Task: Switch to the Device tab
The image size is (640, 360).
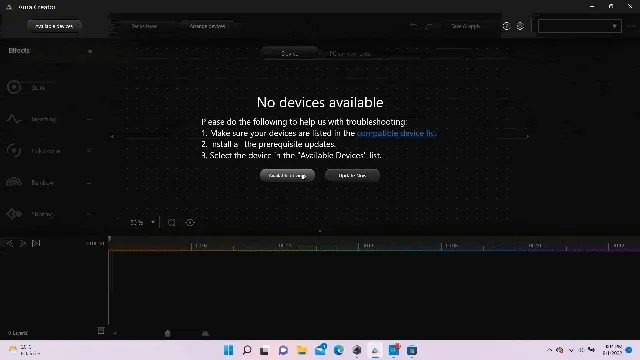Action: [290, 53]
